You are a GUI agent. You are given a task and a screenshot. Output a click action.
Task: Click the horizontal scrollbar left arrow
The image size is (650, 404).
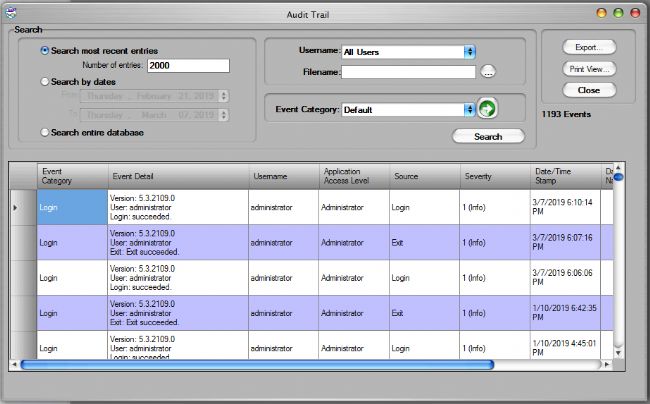coord(15,365)
